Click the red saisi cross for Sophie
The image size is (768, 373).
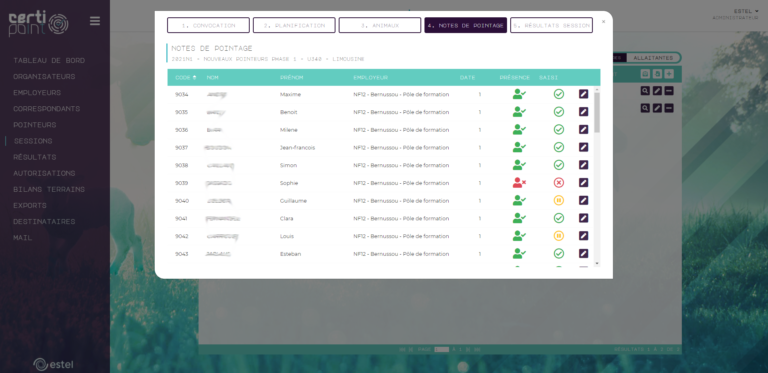pyautogui.click(x=559, y=183)
